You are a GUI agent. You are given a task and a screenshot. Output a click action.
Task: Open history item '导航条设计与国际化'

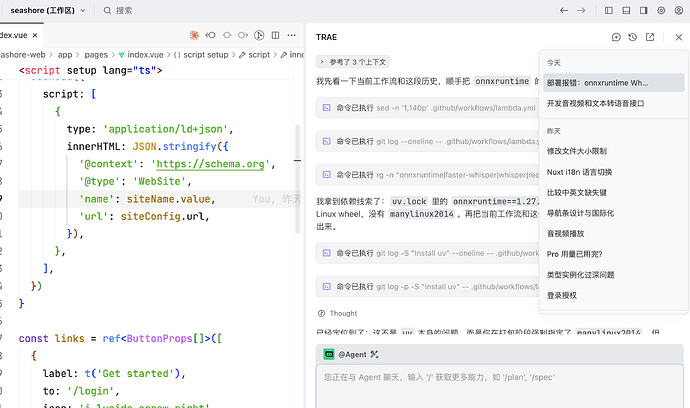coord(613,213)
